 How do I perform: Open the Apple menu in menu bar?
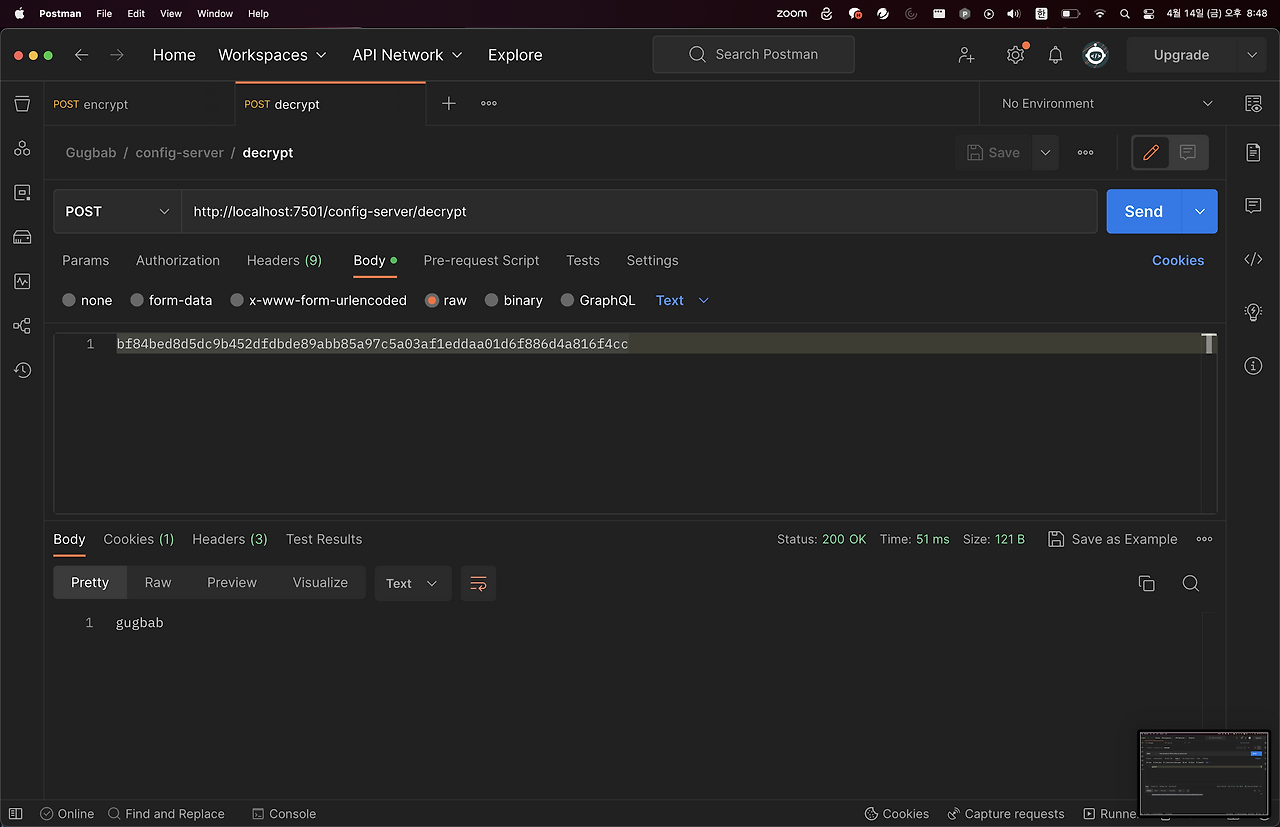coord(17,13)
